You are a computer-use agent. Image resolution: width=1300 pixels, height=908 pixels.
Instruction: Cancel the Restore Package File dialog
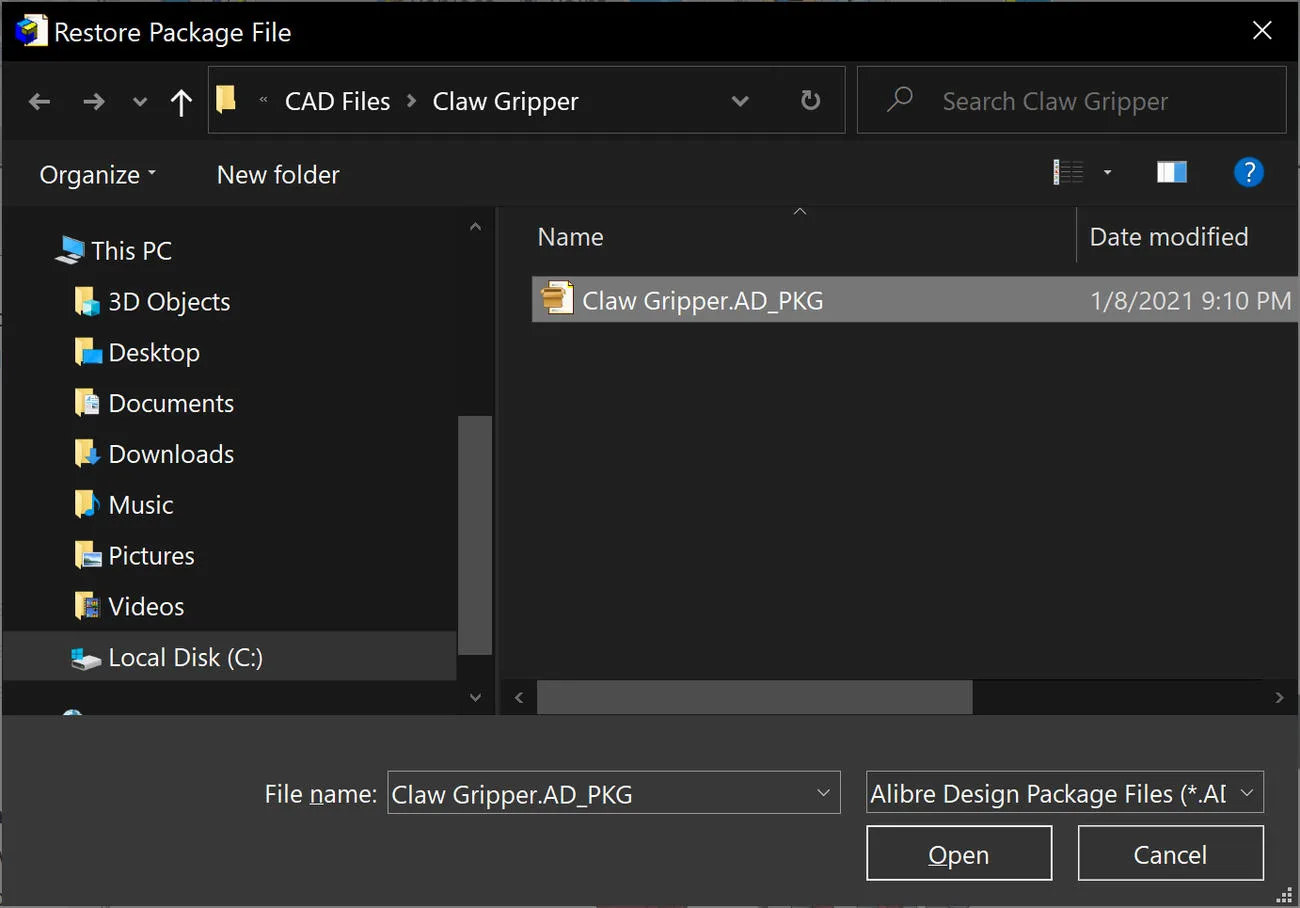(1170, 854)
